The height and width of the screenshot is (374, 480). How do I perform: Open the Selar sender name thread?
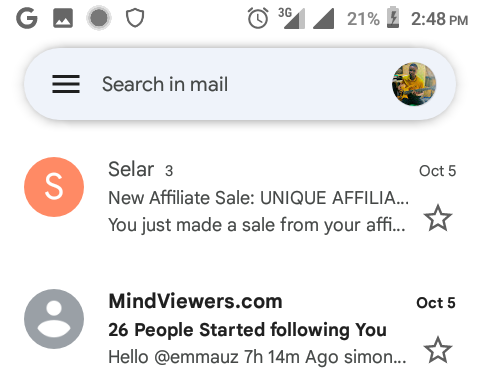click(131, 169)
